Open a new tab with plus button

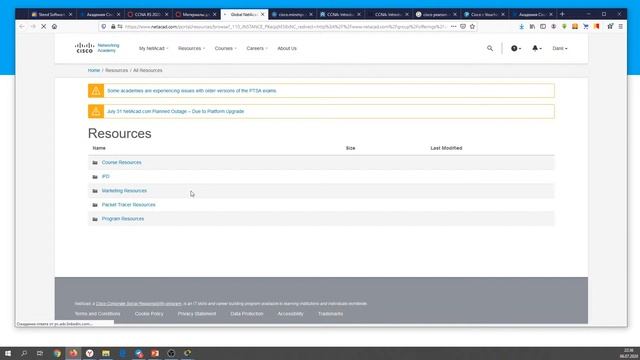coord(562,14)
